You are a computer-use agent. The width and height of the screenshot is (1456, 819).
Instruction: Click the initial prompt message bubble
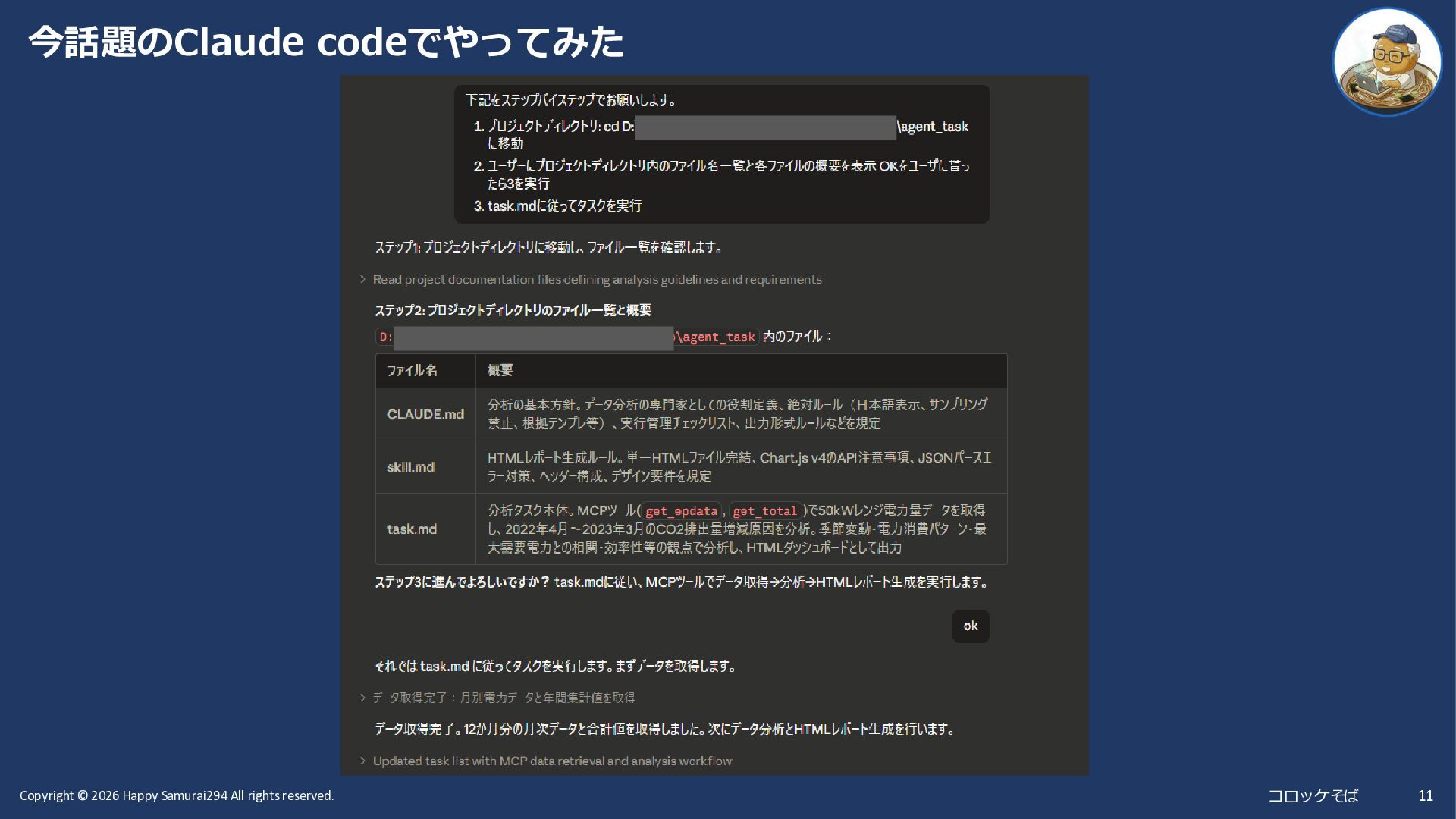[721, 154]
